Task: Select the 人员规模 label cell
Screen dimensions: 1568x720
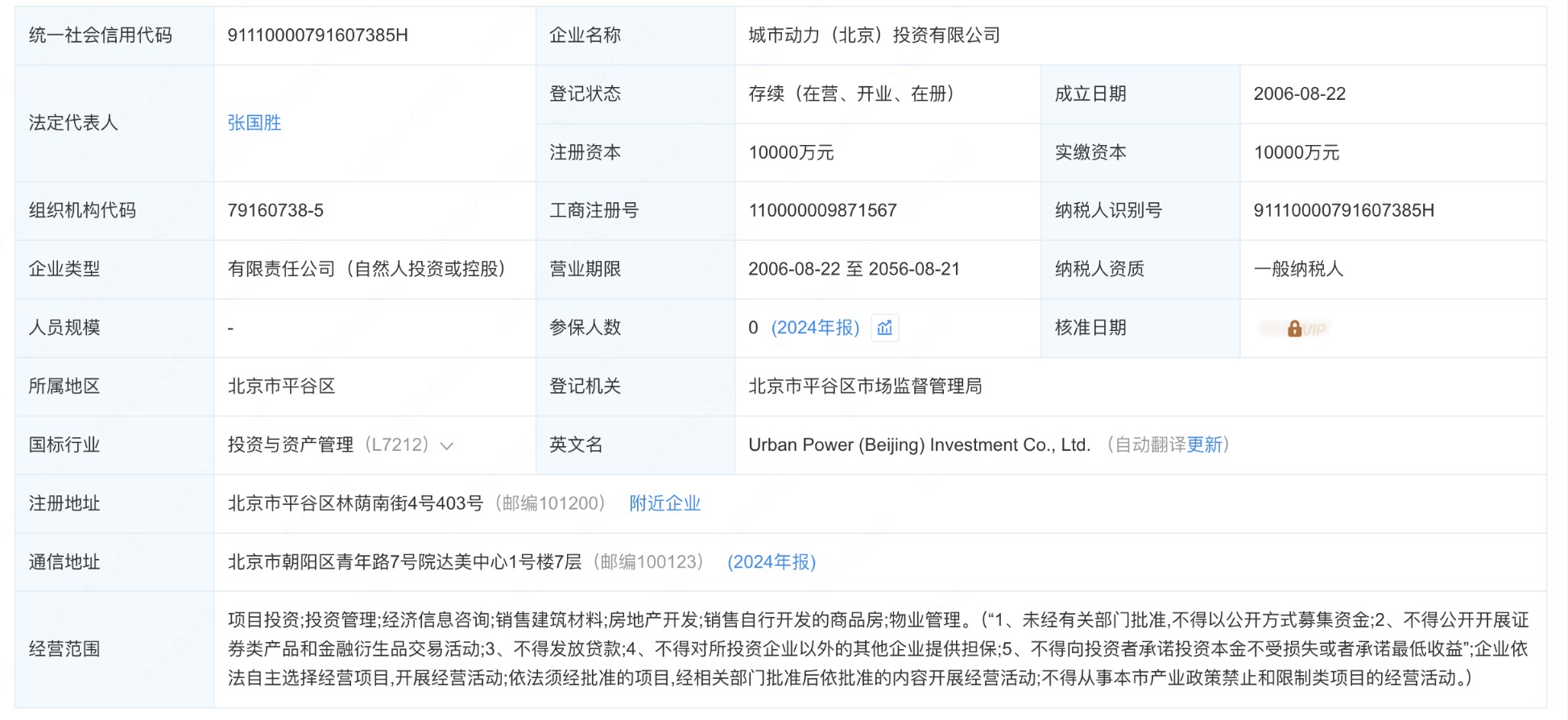Action: [x=114, y=328]
